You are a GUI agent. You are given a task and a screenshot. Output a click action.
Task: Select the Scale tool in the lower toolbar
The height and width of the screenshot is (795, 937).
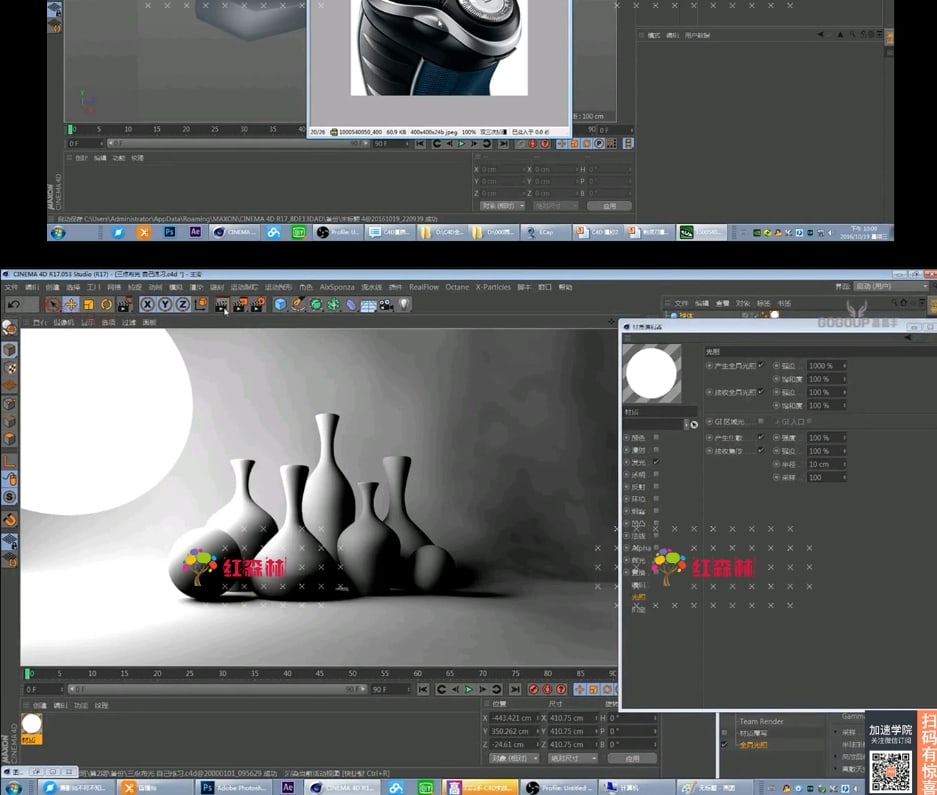coord(88,304)
